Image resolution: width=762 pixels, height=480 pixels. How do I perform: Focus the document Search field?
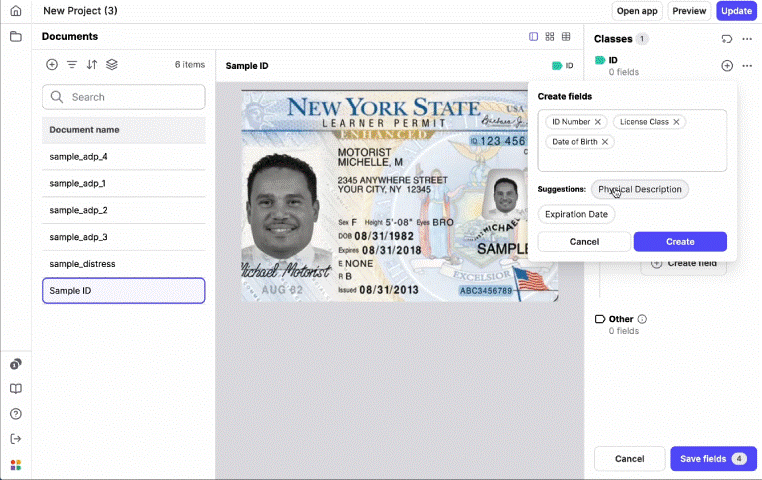(x=123, y=97)
